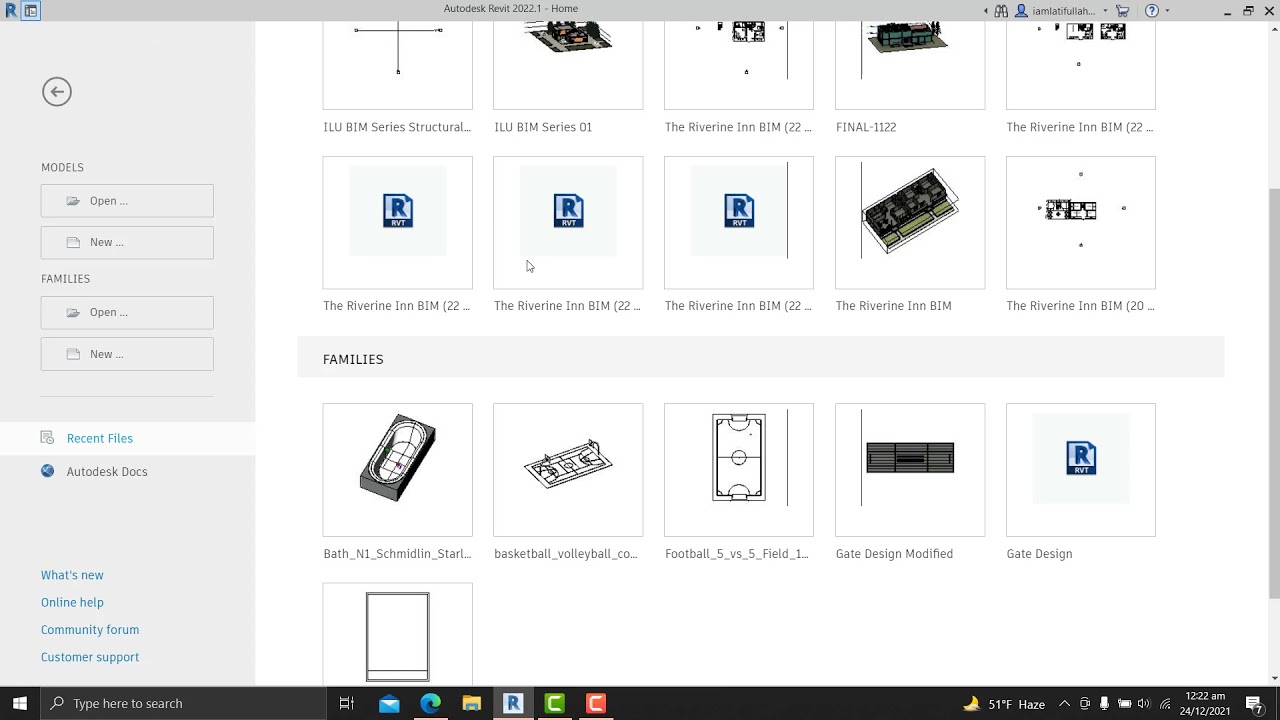Viewport: 1280px width, 720px height.
Task: Select Recent Files in the sidebar
Action: click(127, 438)
